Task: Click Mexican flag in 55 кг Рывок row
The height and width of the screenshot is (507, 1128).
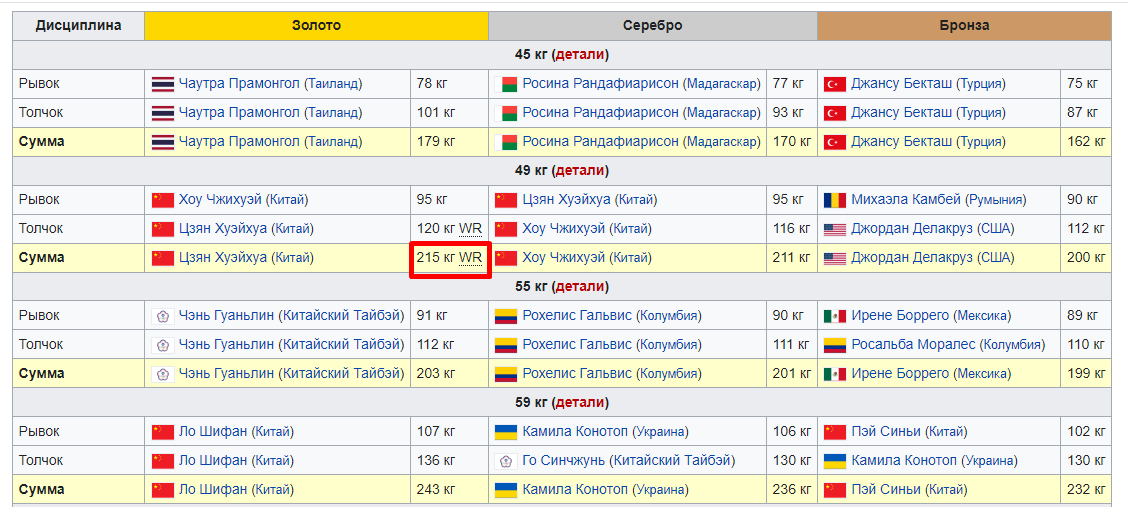Action: 834,316
